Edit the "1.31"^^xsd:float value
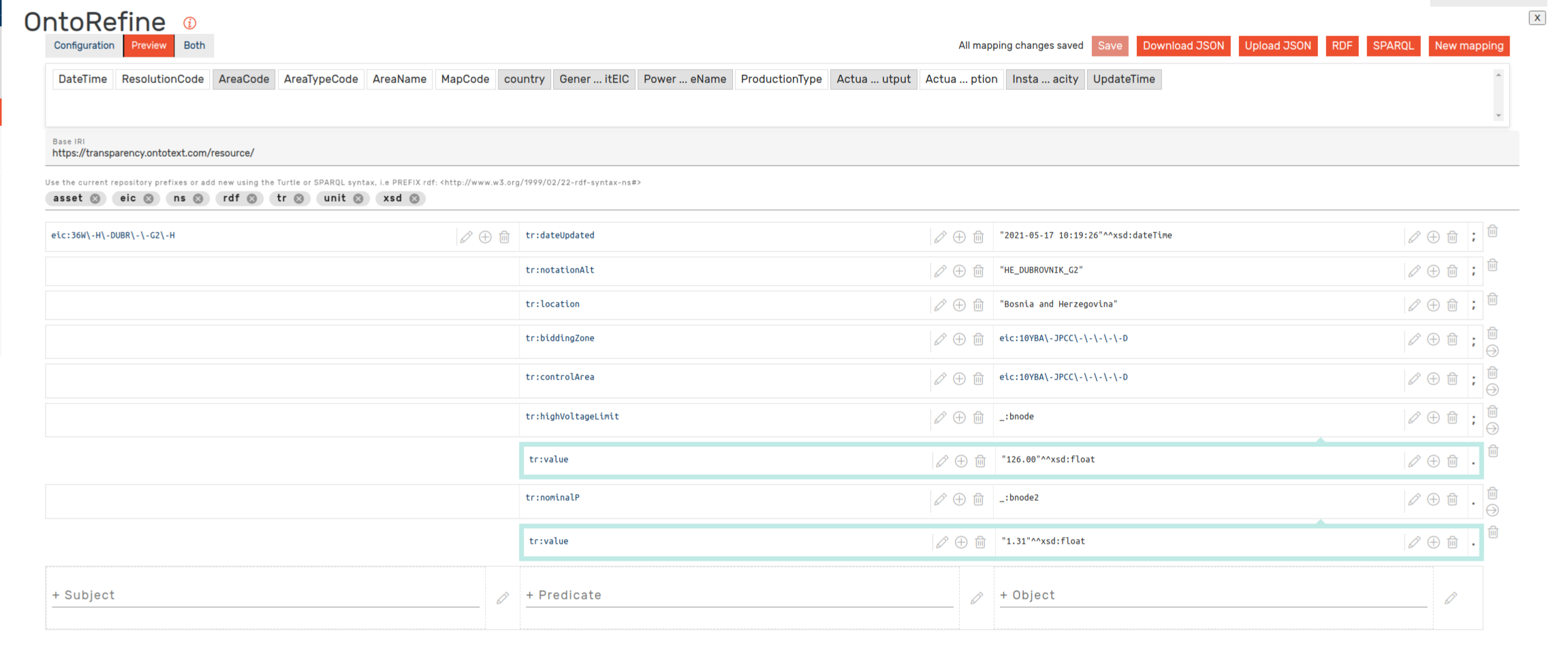 point(1414,542)
